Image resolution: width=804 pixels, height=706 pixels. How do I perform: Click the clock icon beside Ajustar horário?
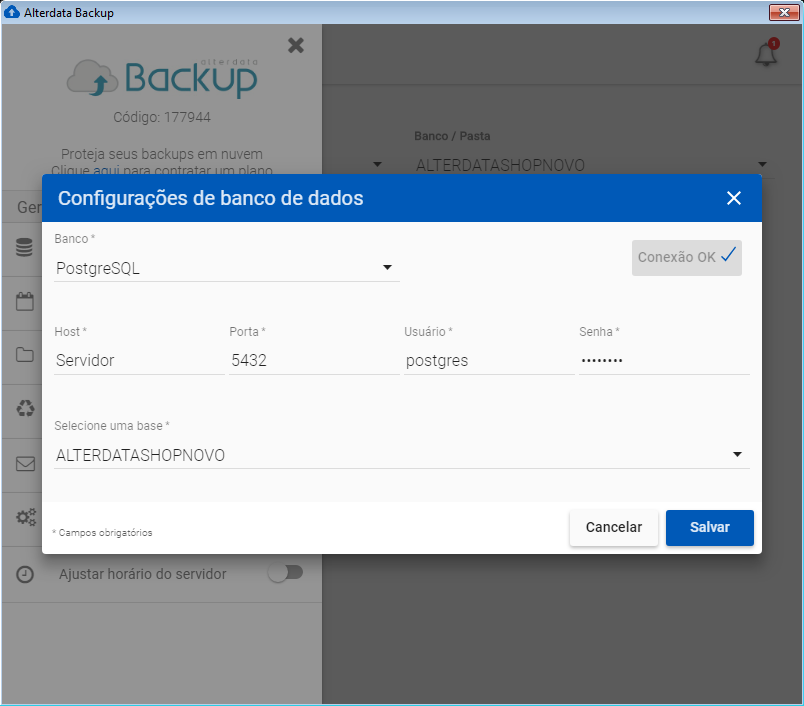[25, 574]
